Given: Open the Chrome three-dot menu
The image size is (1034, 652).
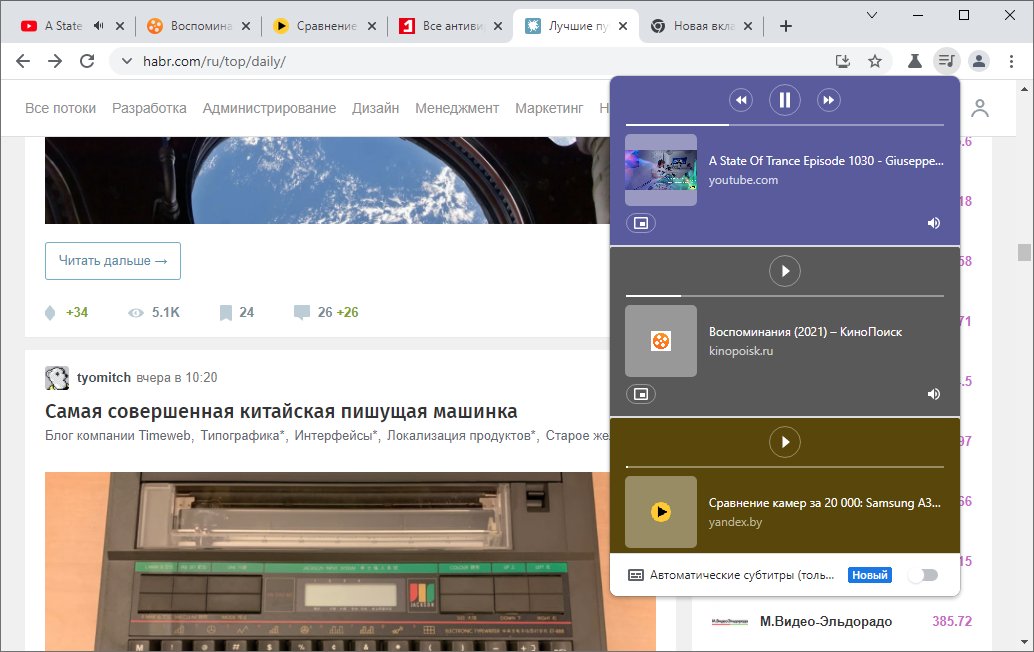Looking at the screenshot, I should 1010,60.
